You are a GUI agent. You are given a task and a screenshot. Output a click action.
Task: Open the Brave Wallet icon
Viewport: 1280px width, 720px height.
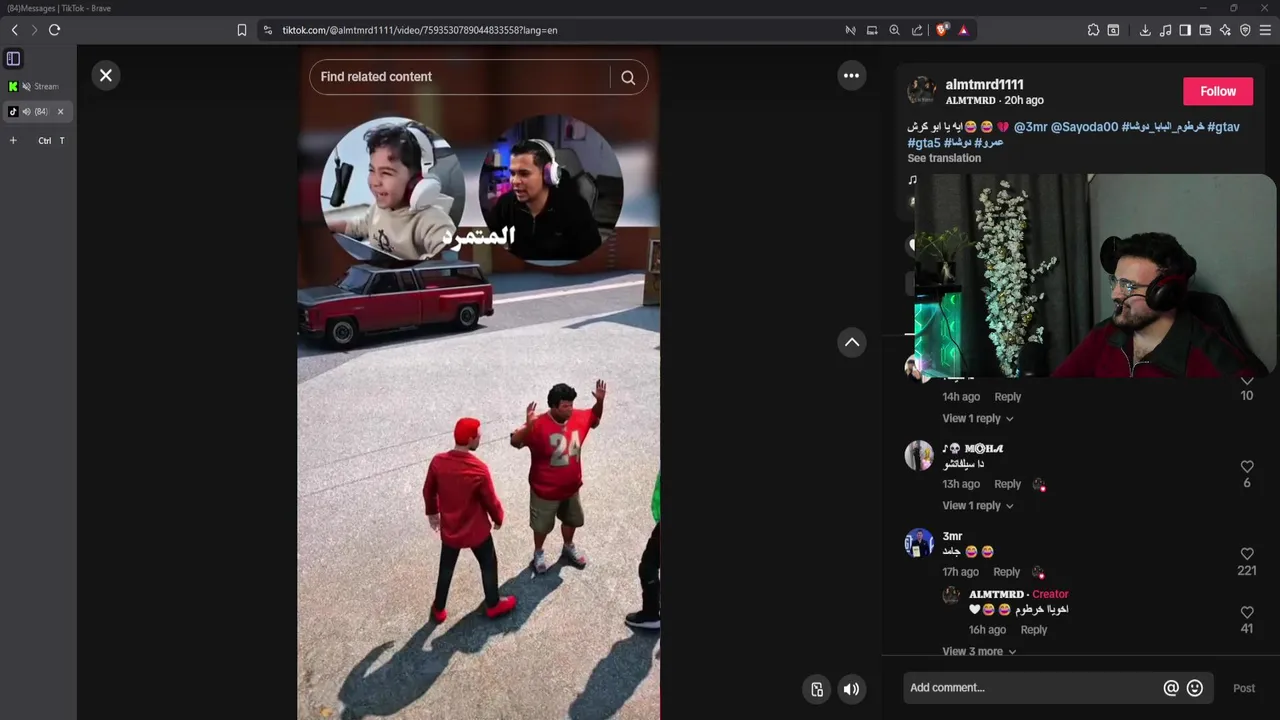pos(1205,30)
